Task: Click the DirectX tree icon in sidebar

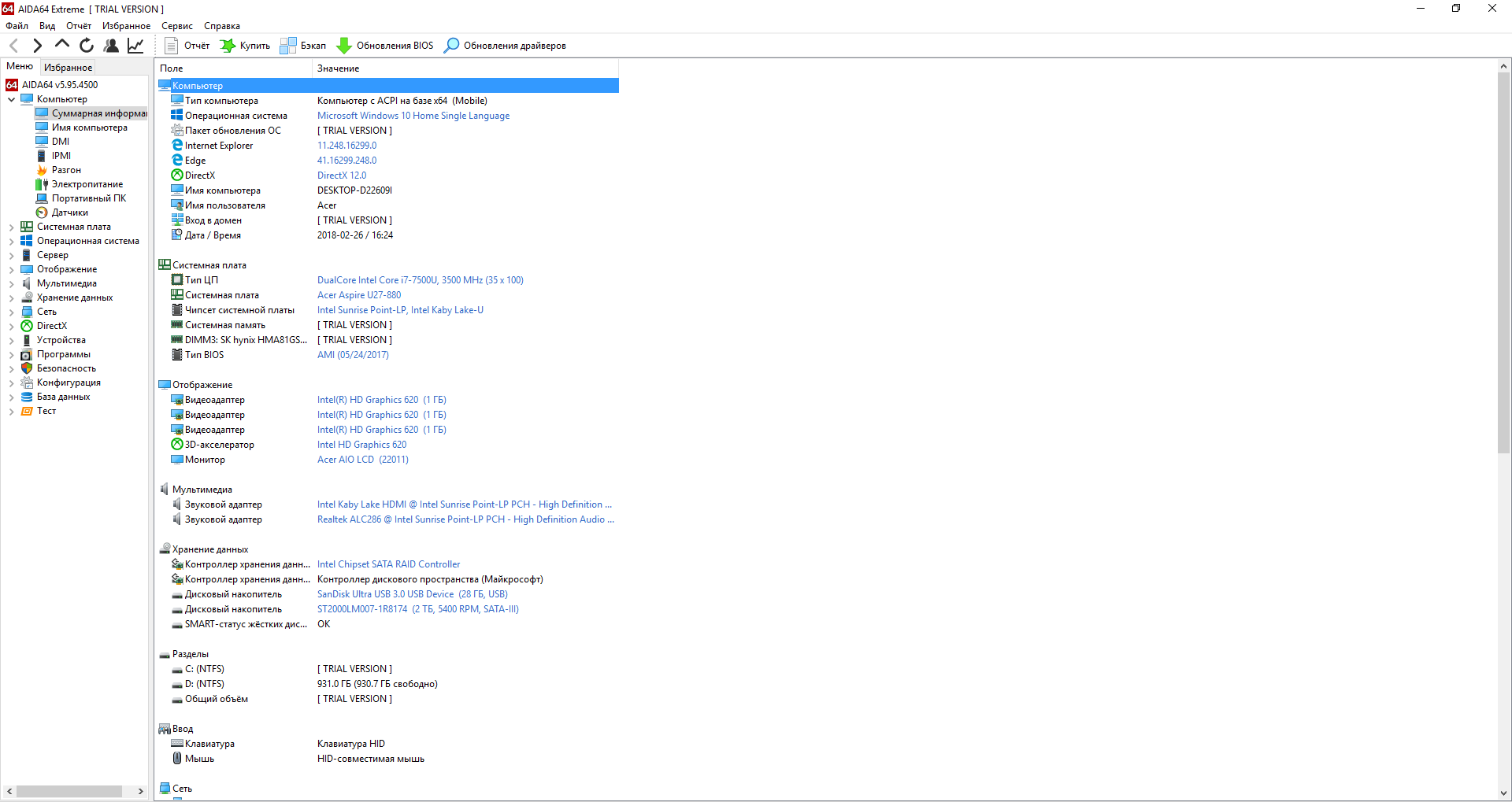Action: click(x=27, y=326)
